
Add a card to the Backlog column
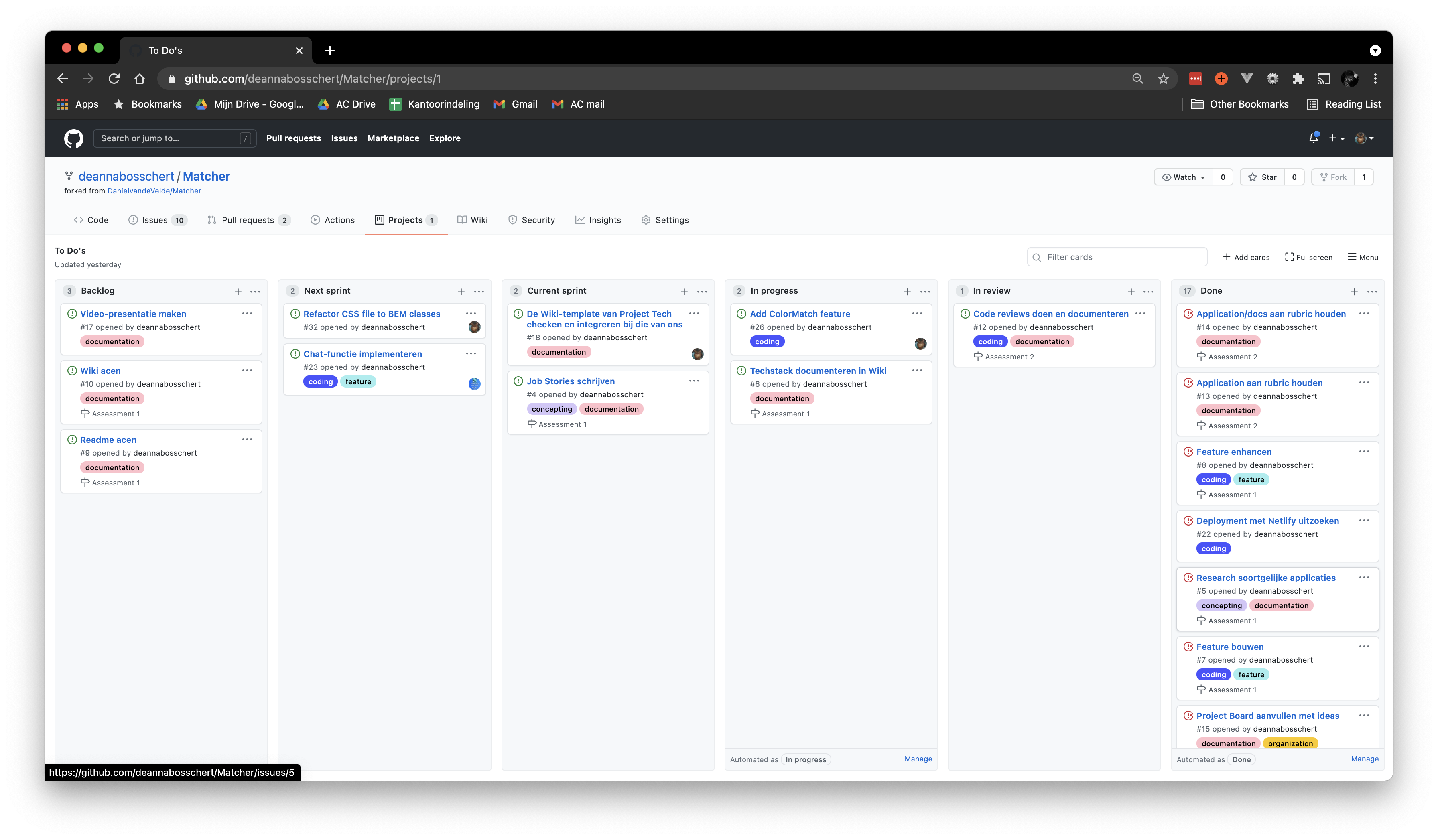238,291
